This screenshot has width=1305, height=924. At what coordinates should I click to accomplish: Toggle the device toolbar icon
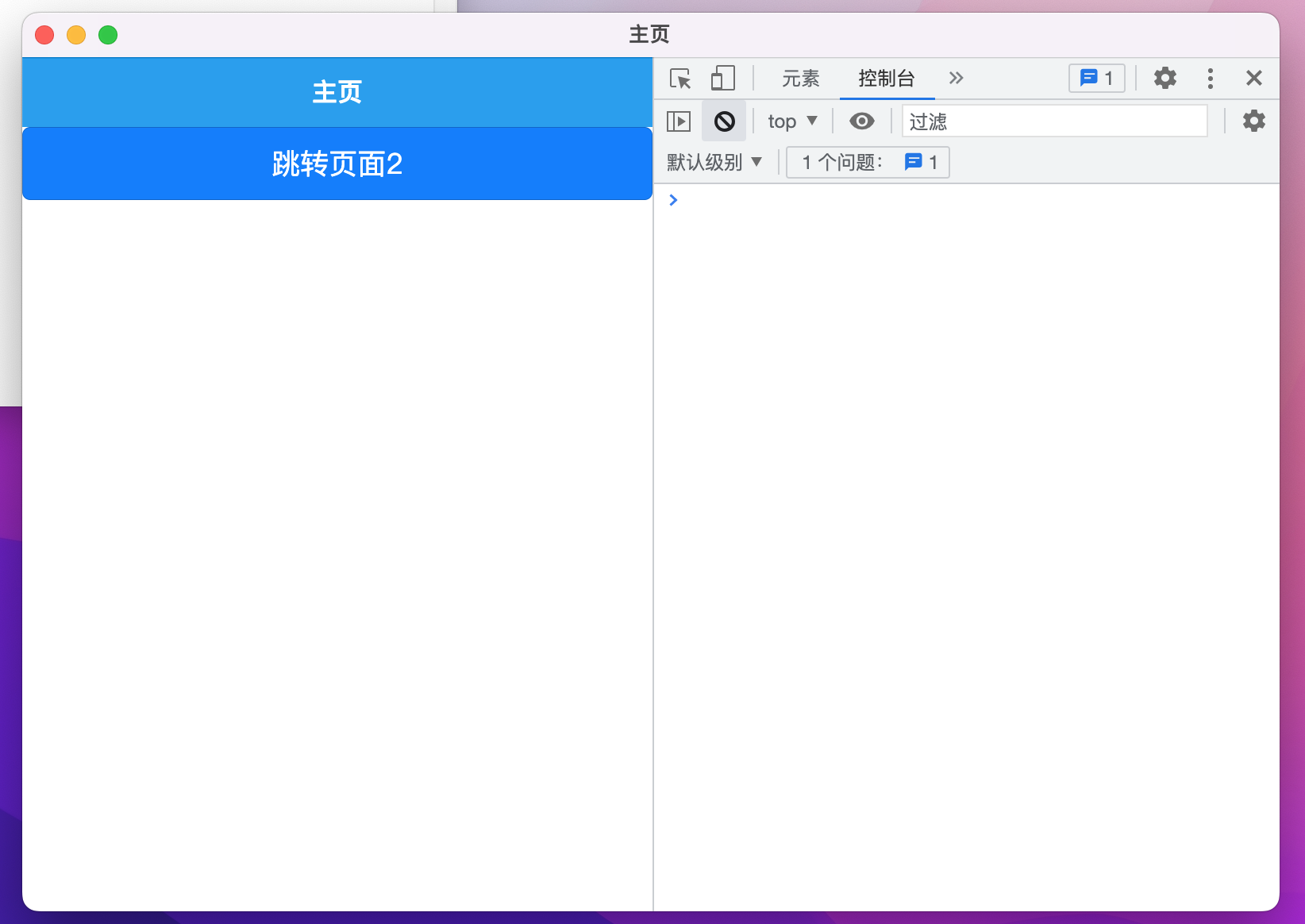click(x=722, y=79)
